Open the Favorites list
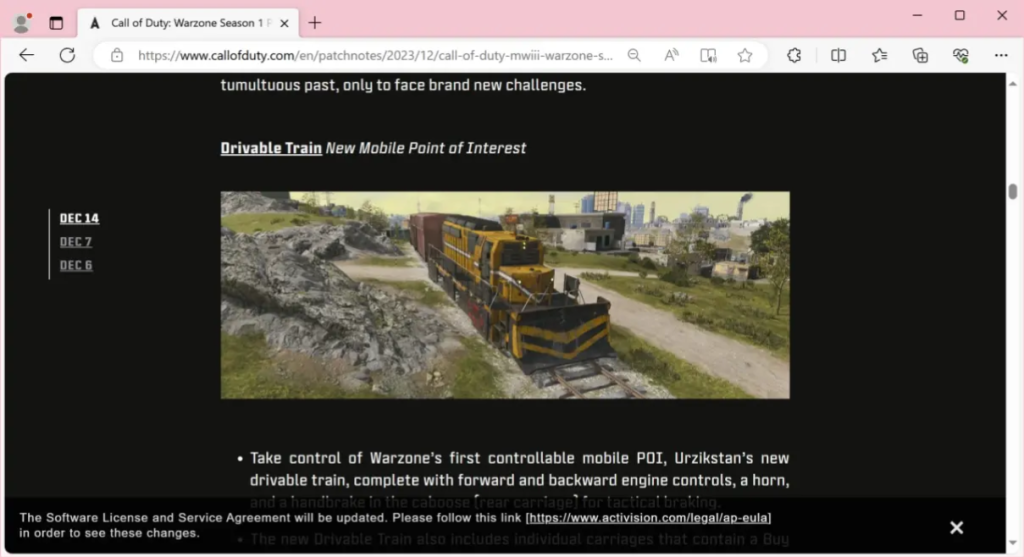The image size is (1024, 557). click(880, 56)
